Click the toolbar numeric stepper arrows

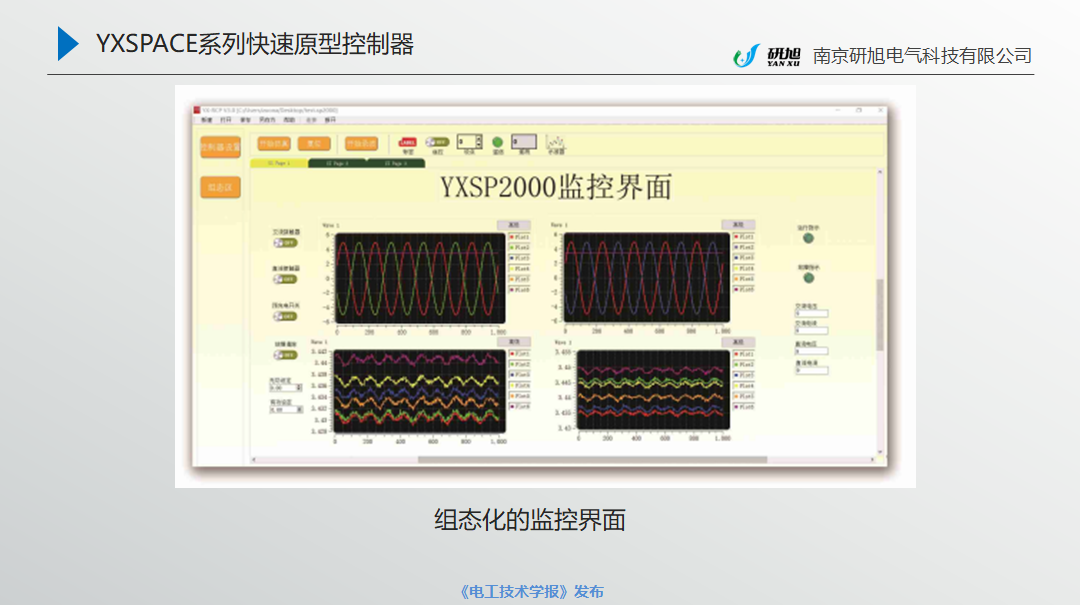(479, 141)
